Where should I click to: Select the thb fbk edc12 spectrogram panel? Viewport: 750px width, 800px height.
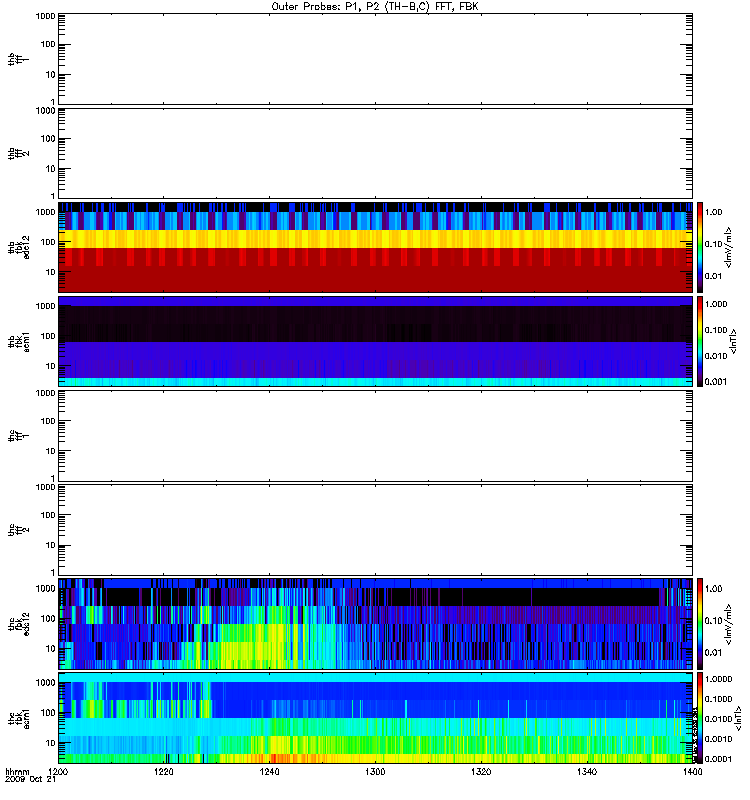click(375, 247)
